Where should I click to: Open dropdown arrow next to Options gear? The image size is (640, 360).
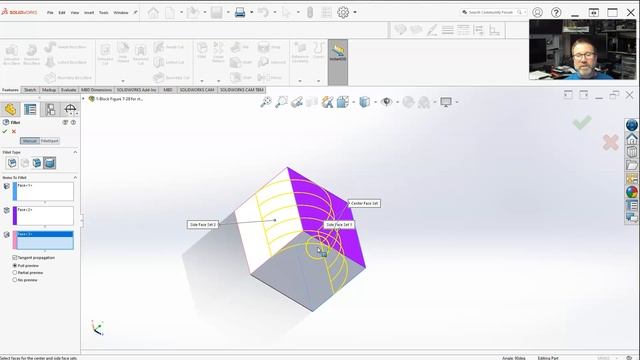coord(355,13)
